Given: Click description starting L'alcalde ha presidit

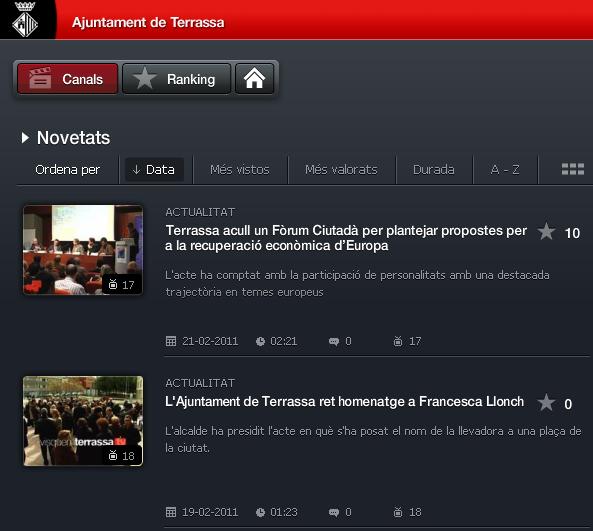Looking at the screenshot, I should click(x=373, y=439).
